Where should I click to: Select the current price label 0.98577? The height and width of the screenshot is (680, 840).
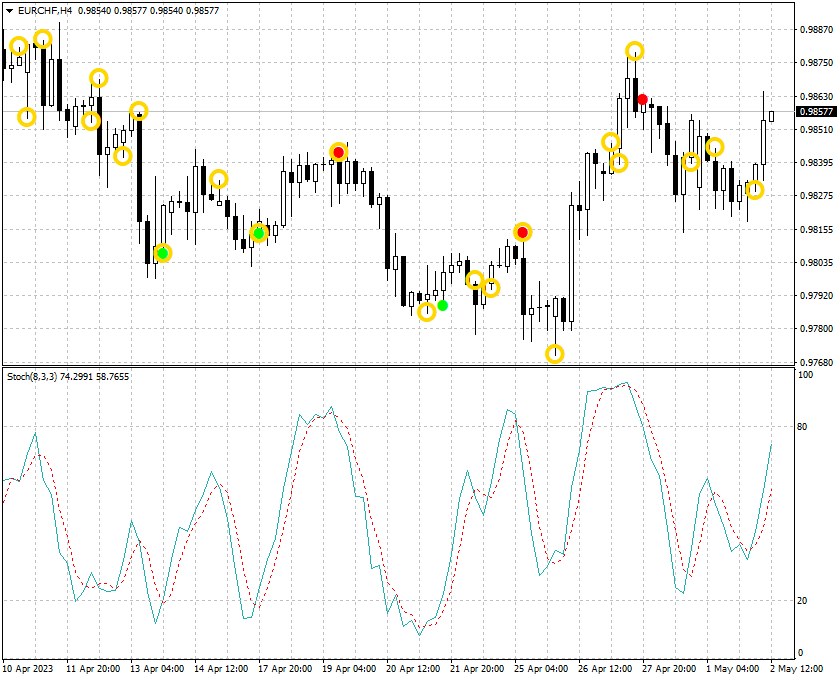(x=816, y=111)
